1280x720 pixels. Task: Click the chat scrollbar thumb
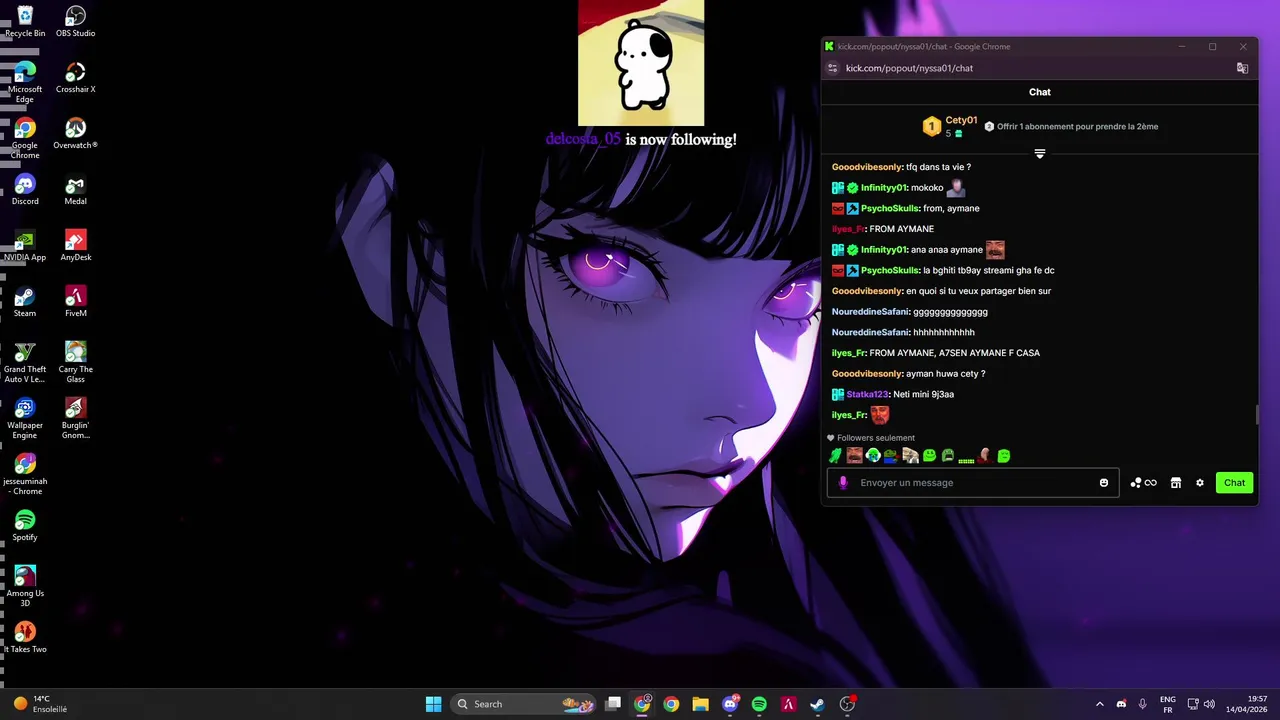tap(1257, 416)
